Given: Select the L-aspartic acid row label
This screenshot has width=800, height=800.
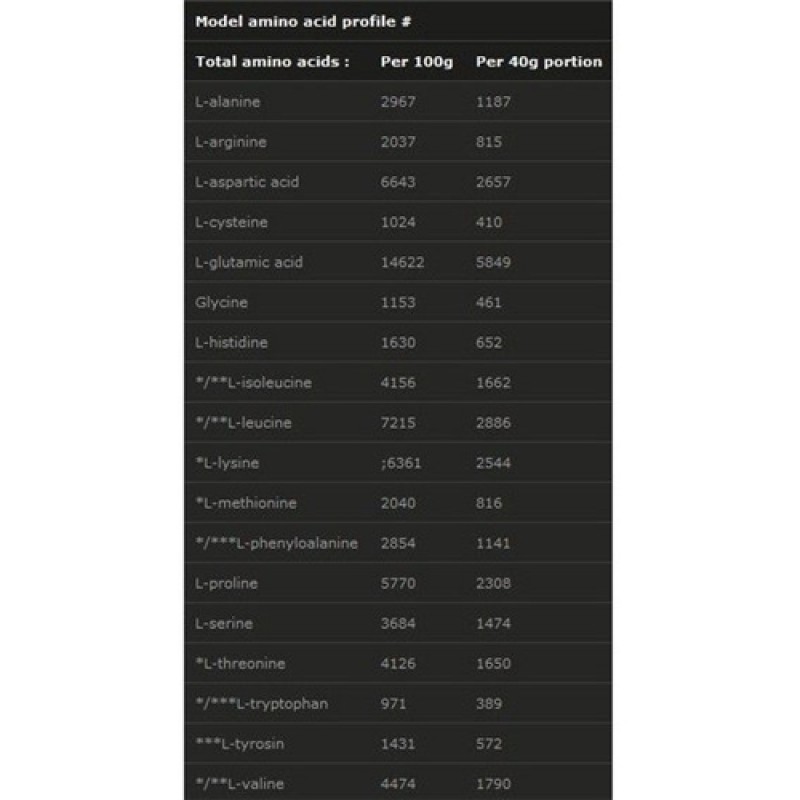Looking at the screenshot, I should (247, 182).
